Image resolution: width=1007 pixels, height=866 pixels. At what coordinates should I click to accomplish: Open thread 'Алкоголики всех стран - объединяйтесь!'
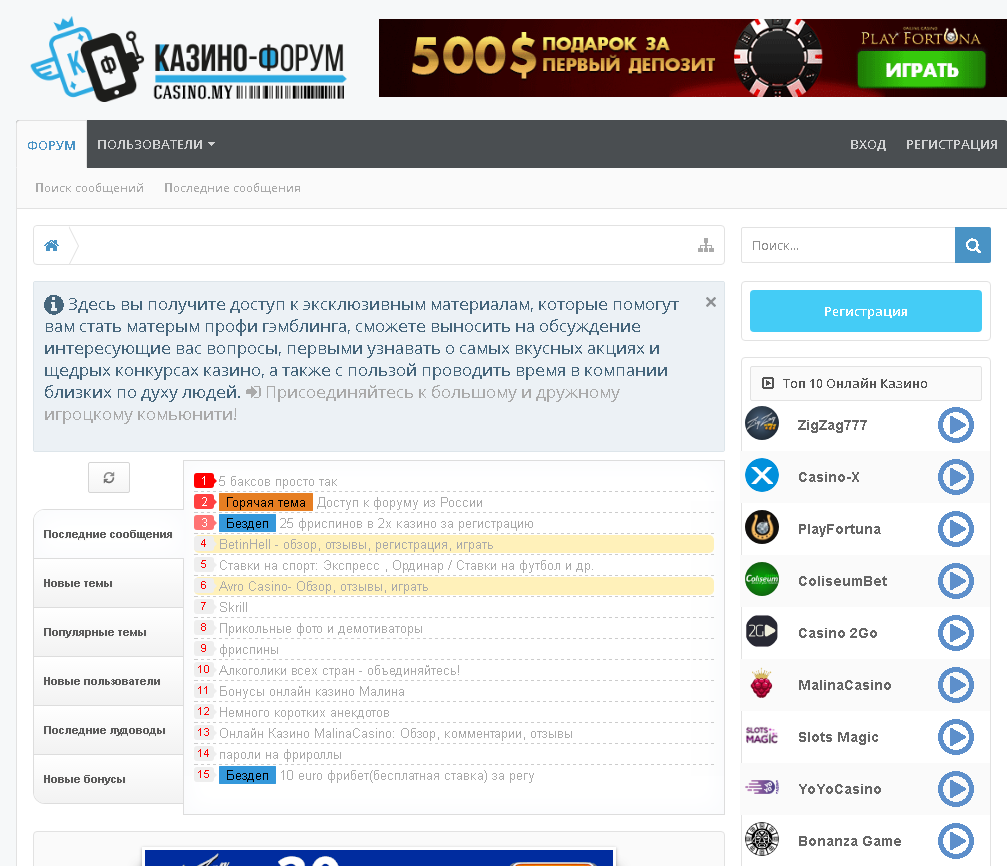[x=339, y=671]
